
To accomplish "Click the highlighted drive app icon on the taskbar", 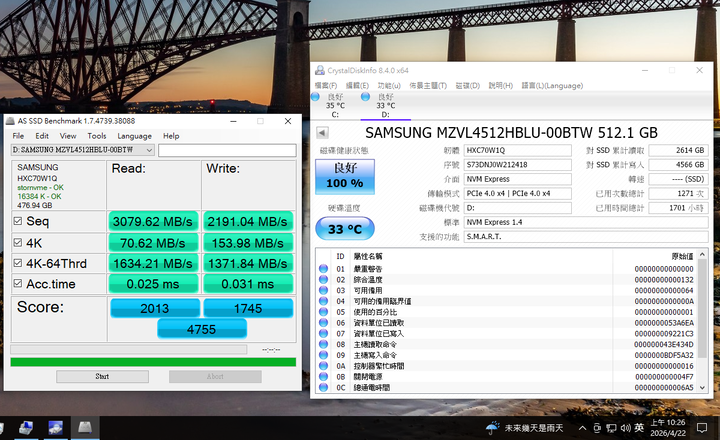I will click(x=85, y=428).
